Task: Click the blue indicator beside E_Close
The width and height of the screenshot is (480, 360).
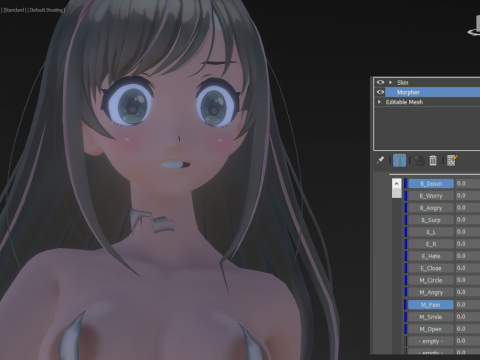Action: pos(406,268)
